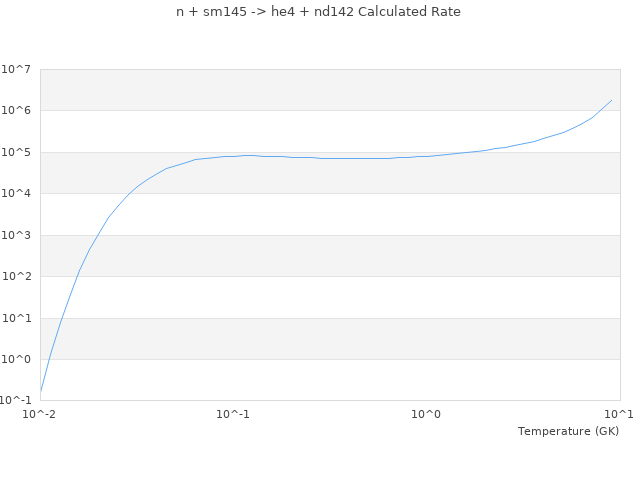This screenshot has height=480, width=640.
Task: Click the 10^-1 label on the x-axis
Action: (233, 414)
